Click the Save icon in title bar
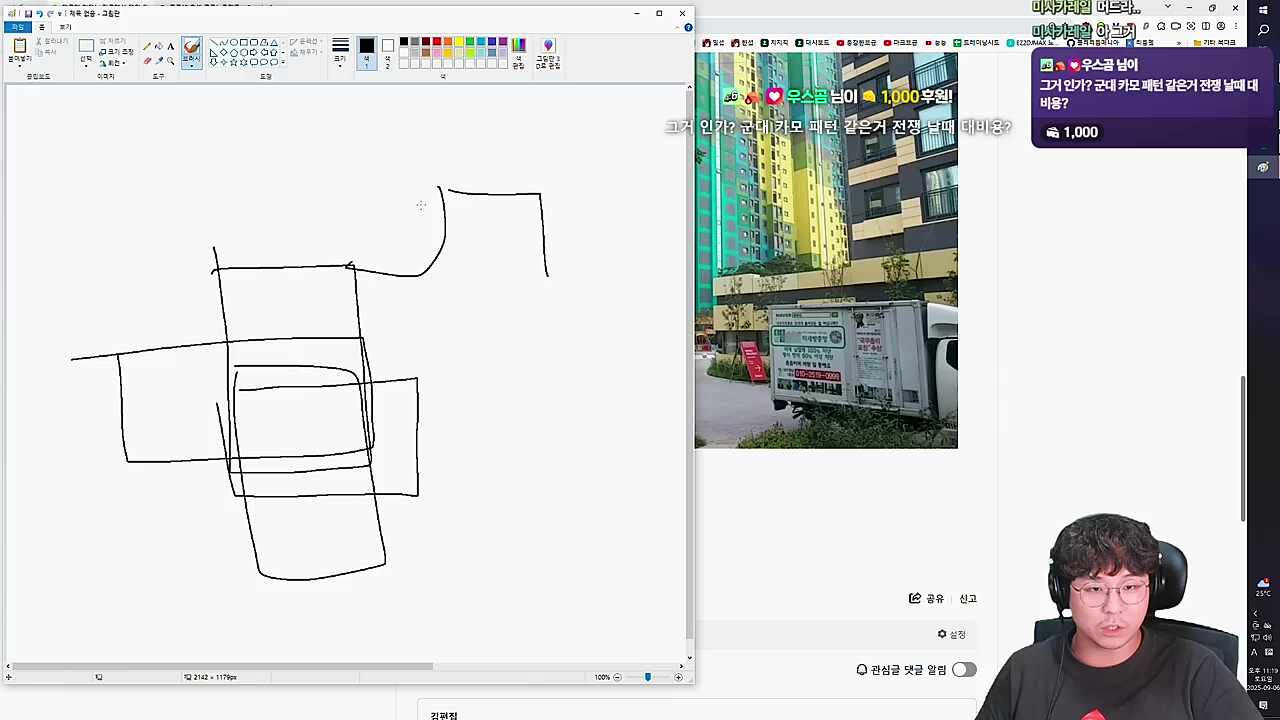The image size is (1280, 720). click(x=28, y=13)
